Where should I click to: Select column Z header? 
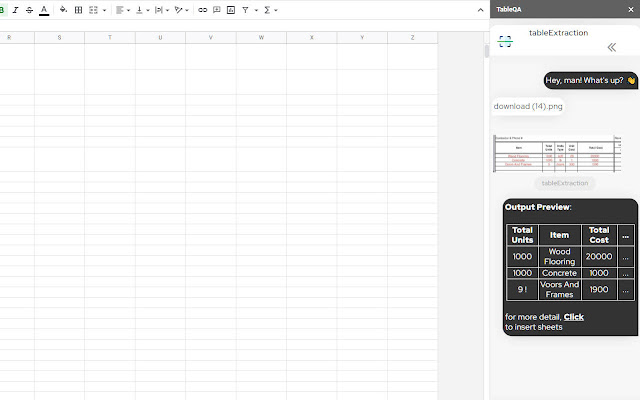coord(412,38)
